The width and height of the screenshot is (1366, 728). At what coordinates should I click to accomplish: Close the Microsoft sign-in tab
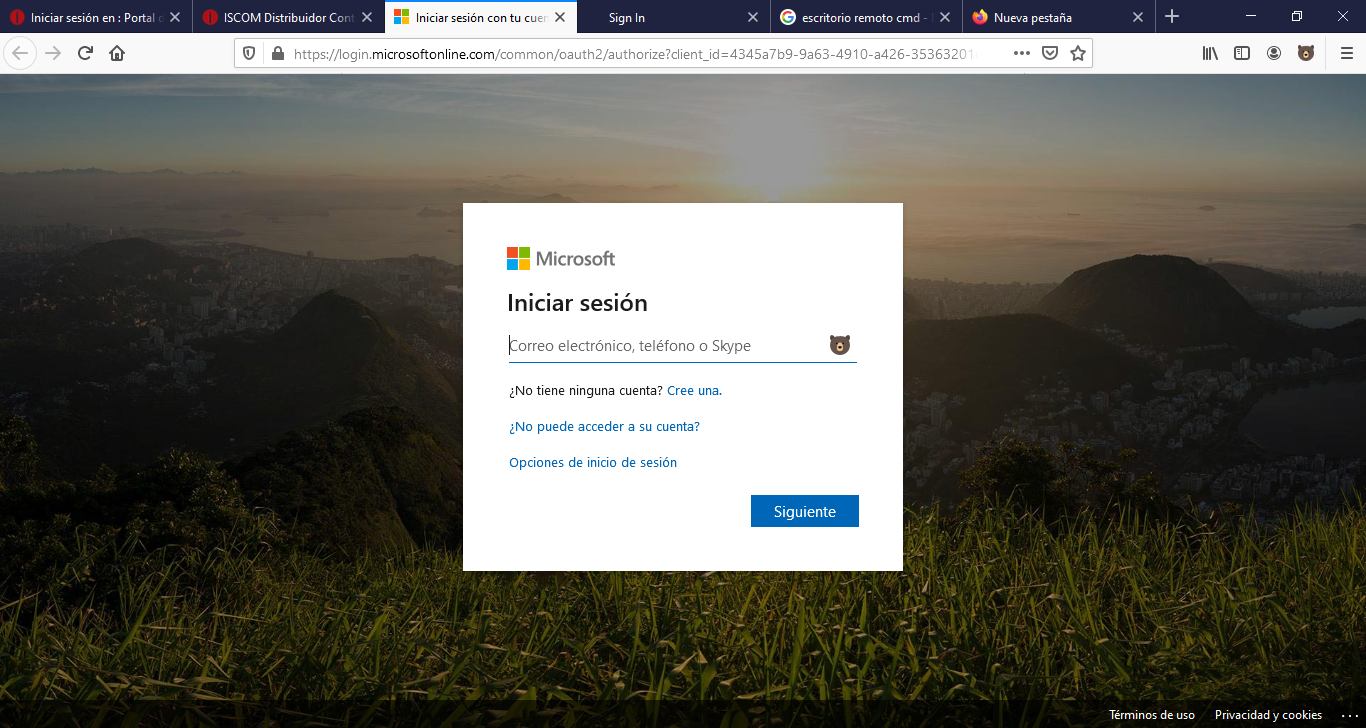tap(559, 17)
